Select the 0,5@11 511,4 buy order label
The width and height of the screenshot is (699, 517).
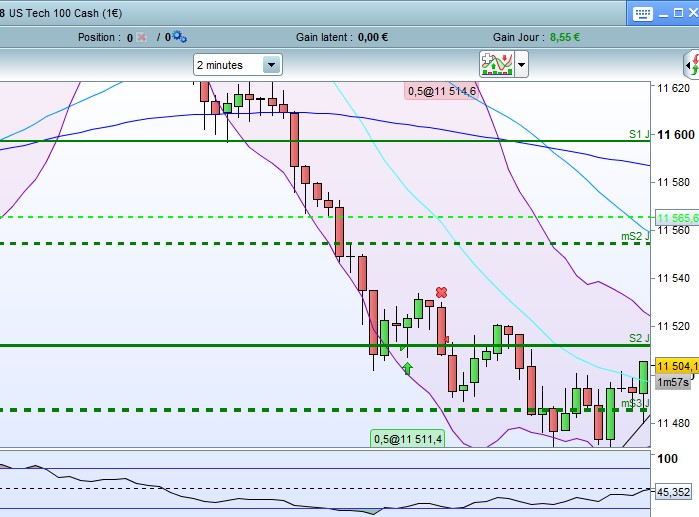click(407, 439)
